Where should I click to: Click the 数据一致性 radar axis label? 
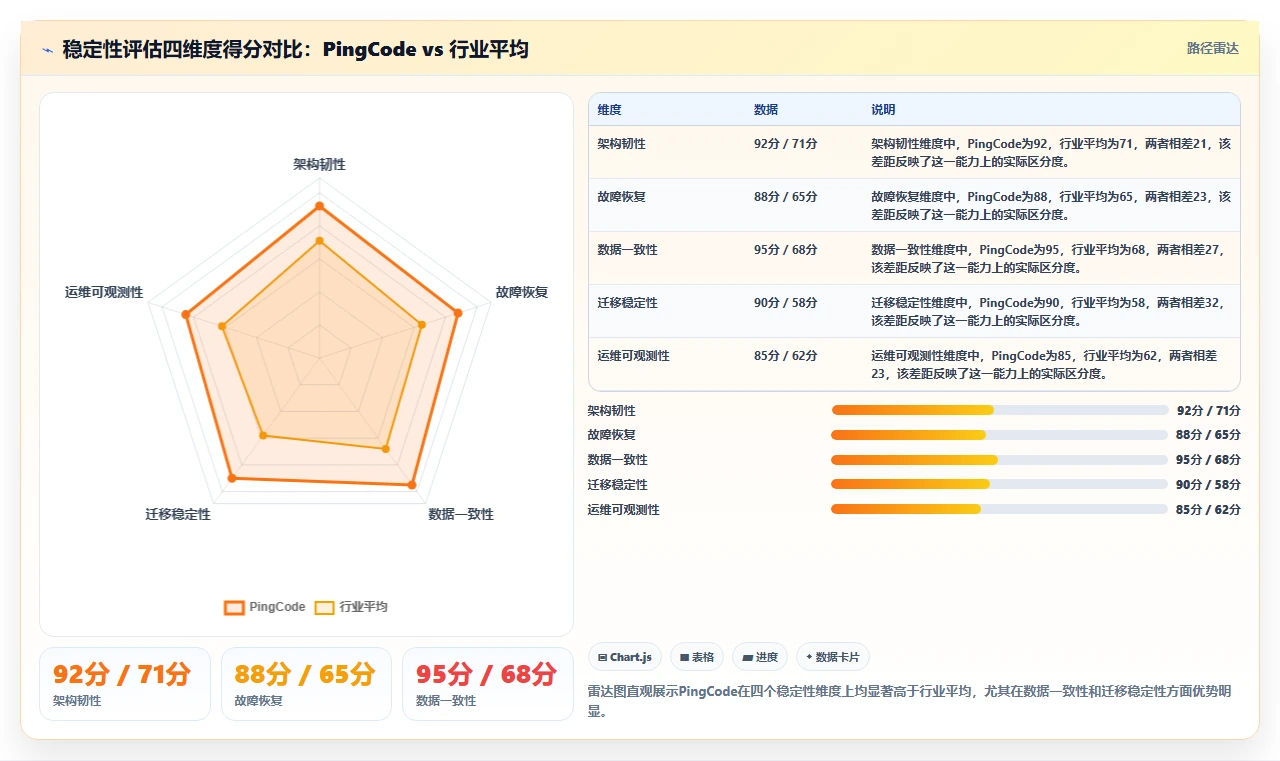click(x=461, y=514)
